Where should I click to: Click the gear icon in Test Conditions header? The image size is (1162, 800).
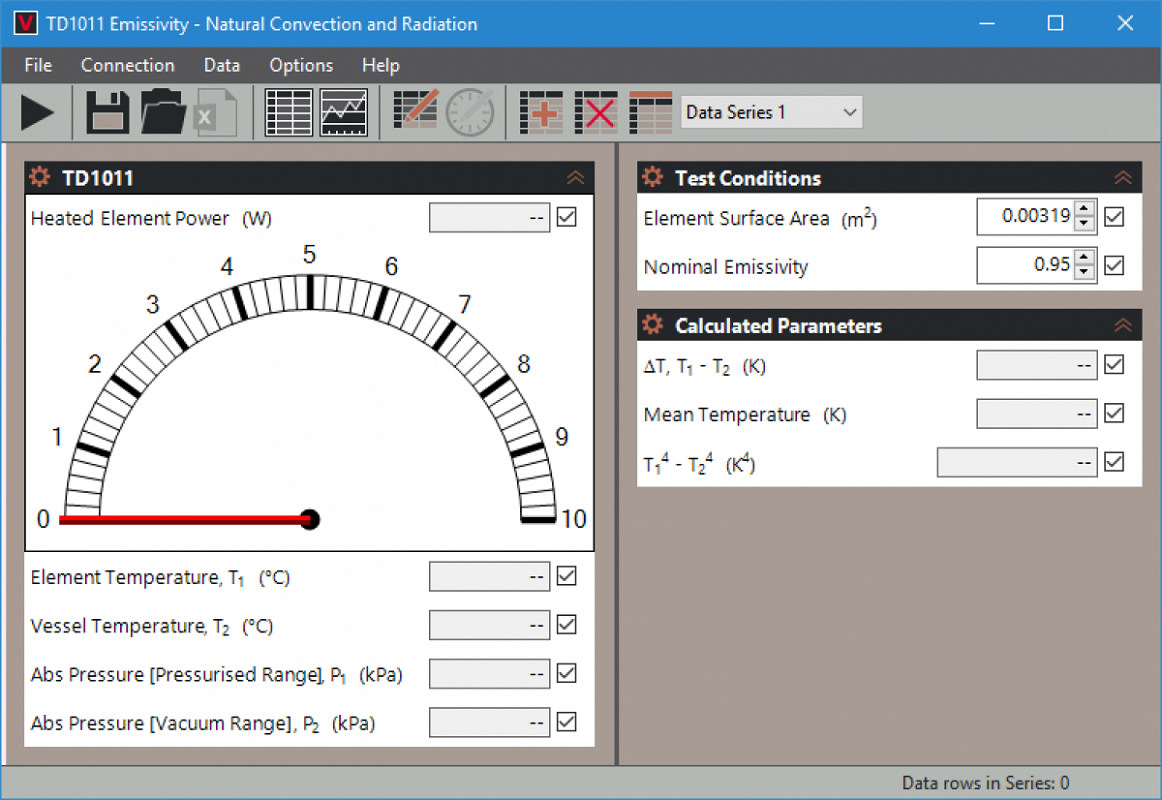(x=653, y=178)
